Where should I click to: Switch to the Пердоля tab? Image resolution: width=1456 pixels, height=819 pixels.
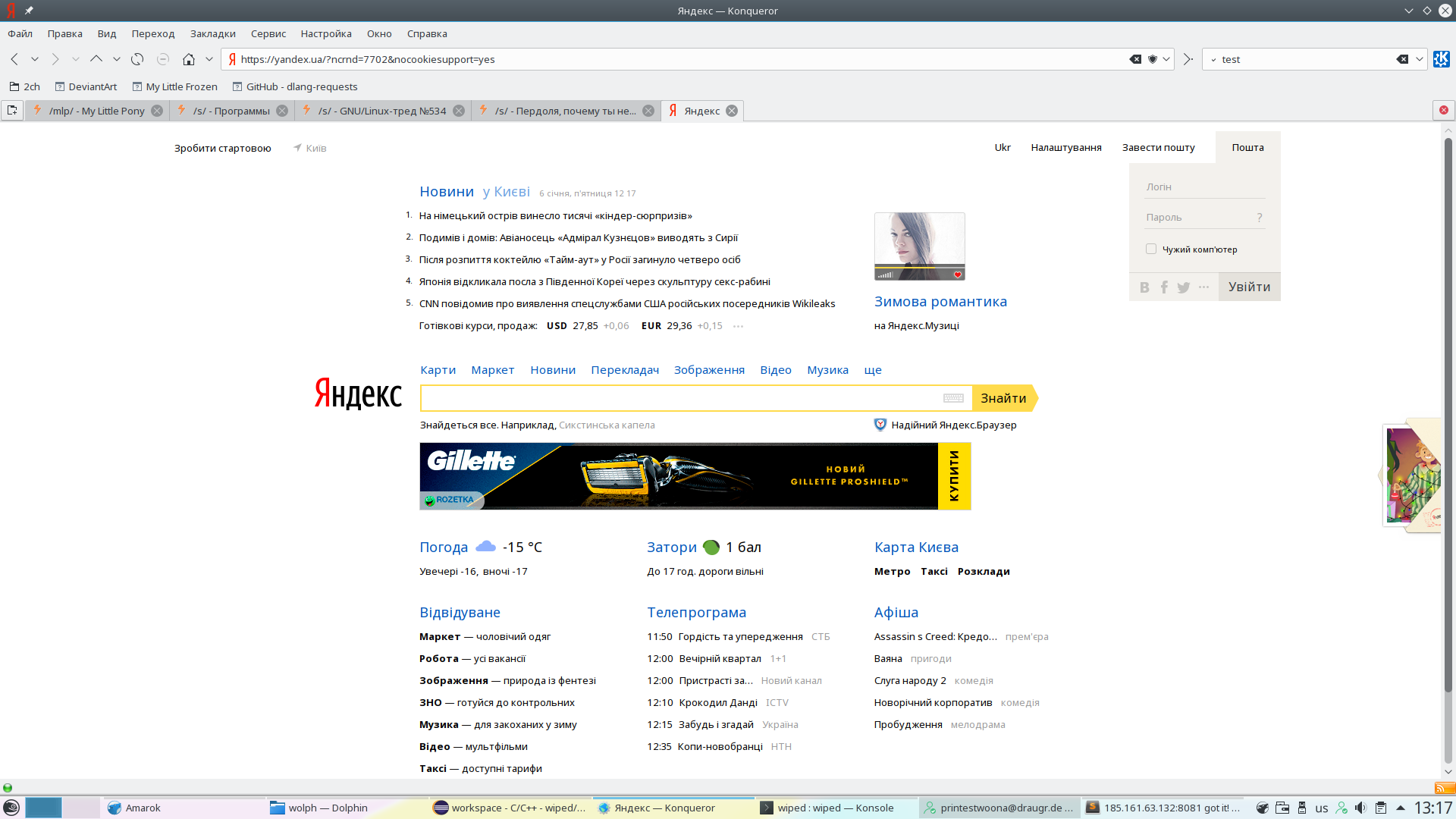point(565,111)
